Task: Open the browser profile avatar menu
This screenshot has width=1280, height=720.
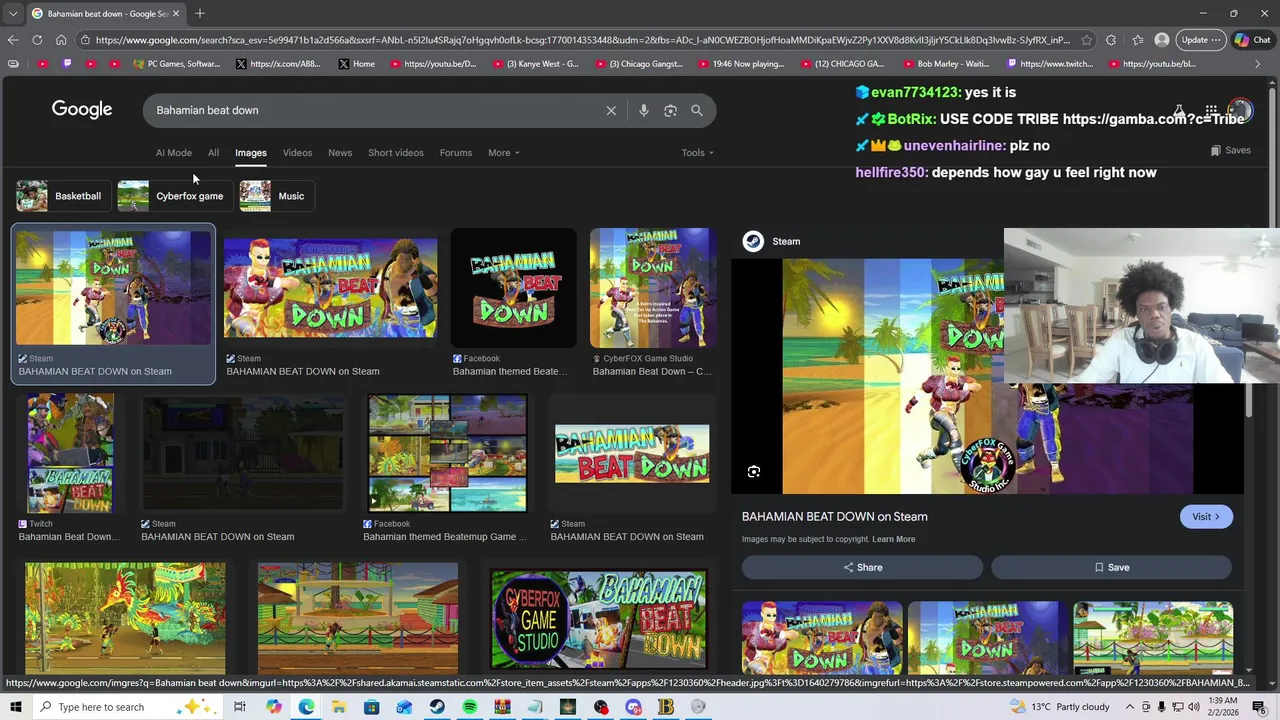Action: (1161, 40)
